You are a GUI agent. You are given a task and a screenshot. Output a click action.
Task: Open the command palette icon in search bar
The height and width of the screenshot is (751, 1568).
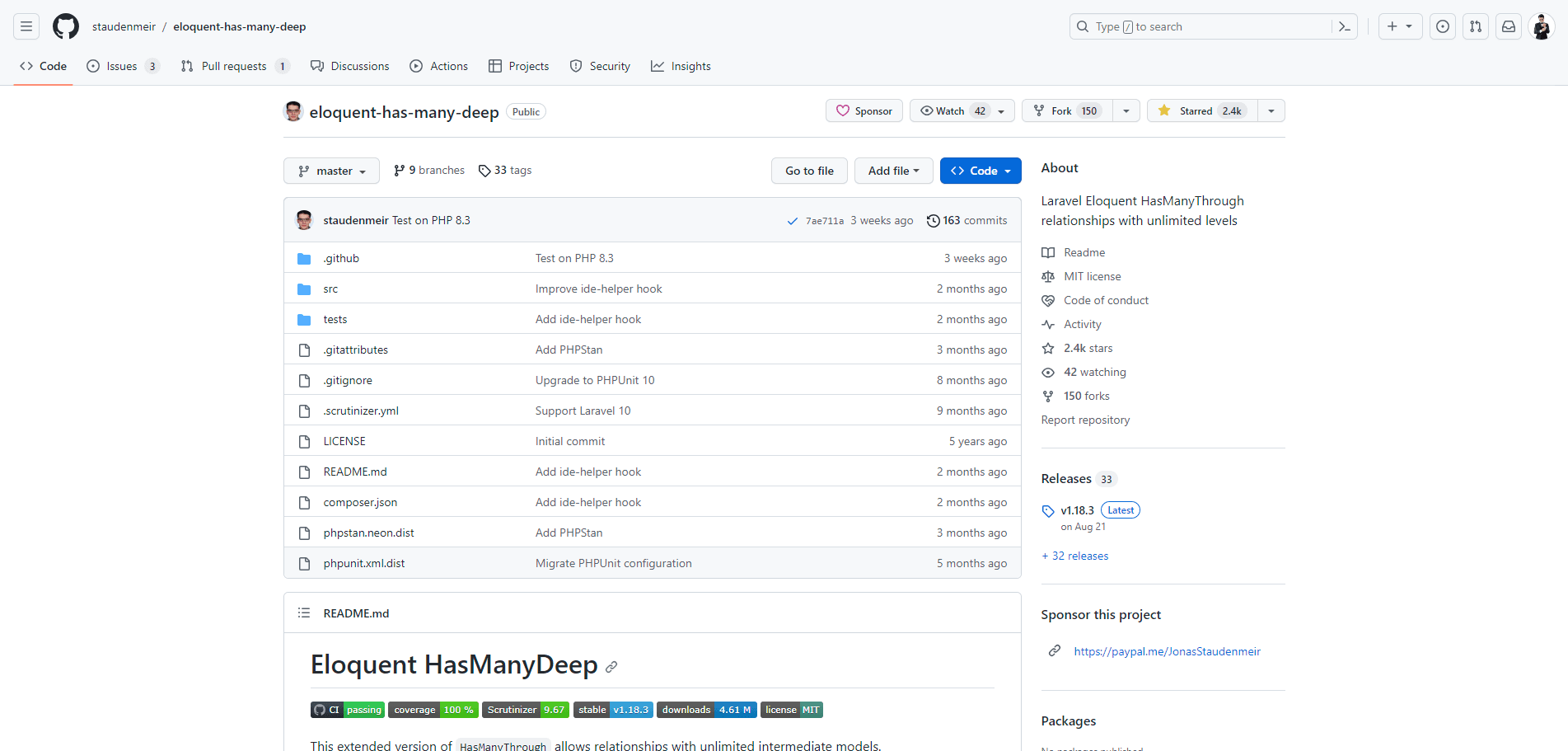click(1344, 26)
